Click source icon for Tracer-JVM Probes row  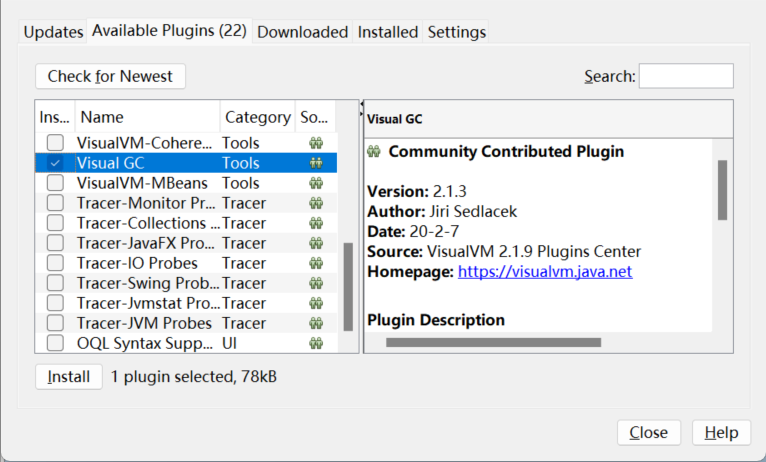point(316,323)
